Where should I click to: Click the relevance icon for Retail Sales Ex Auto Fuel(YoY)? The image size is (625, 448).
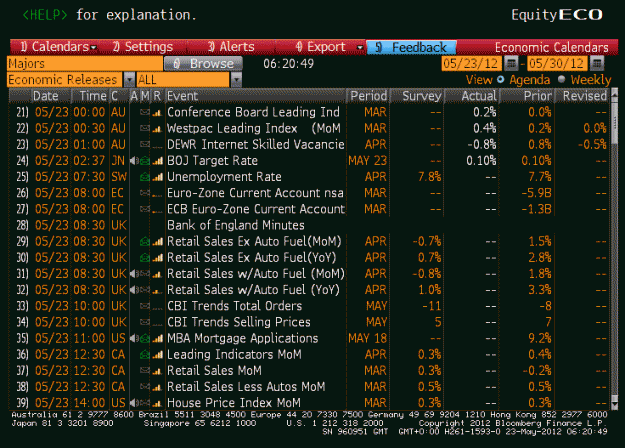pos(158,257)
